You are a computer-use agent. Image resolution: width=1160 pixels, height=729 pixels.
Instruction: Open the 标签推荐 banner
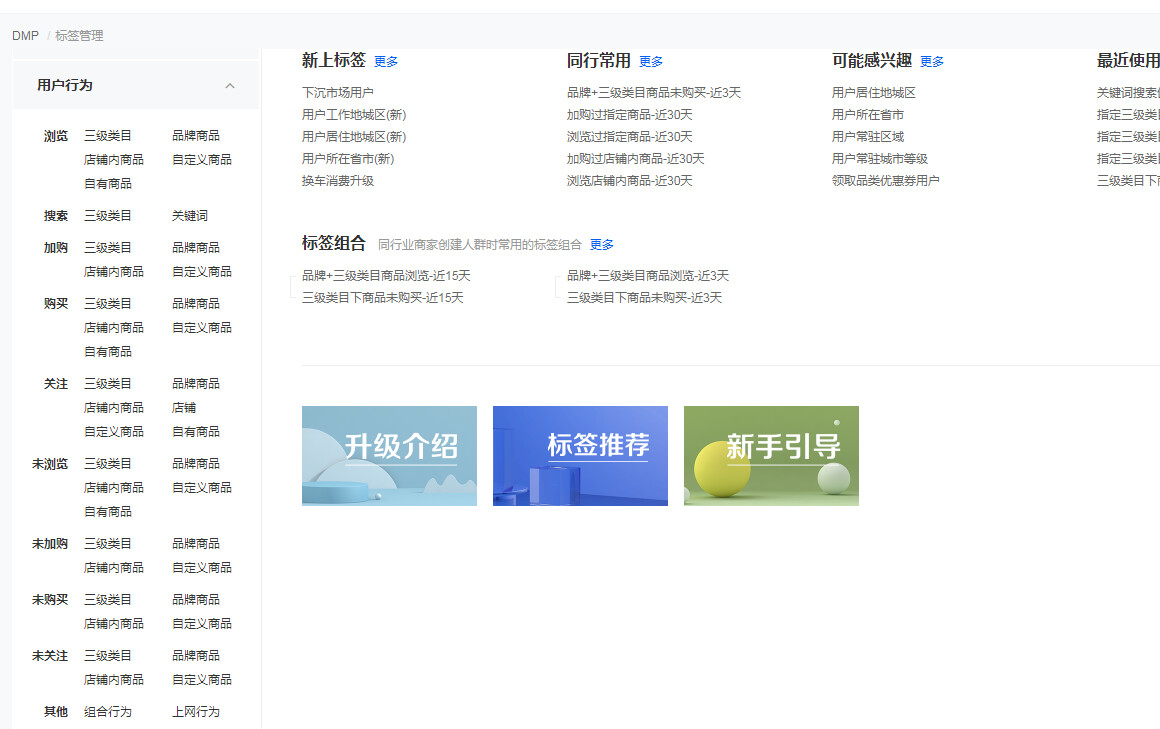pyautogui.click(x=580, y=456)
